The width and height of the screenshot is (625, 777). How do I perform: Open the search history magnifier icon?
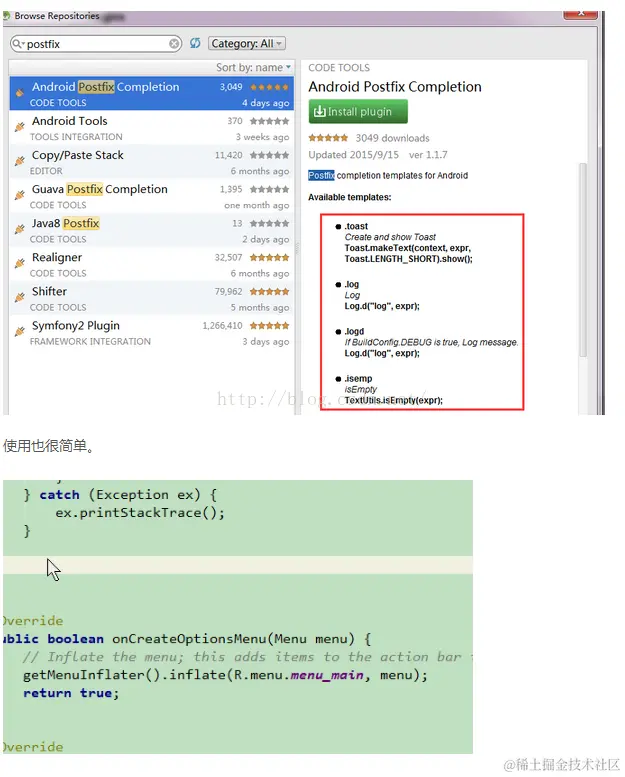point(18,44)
